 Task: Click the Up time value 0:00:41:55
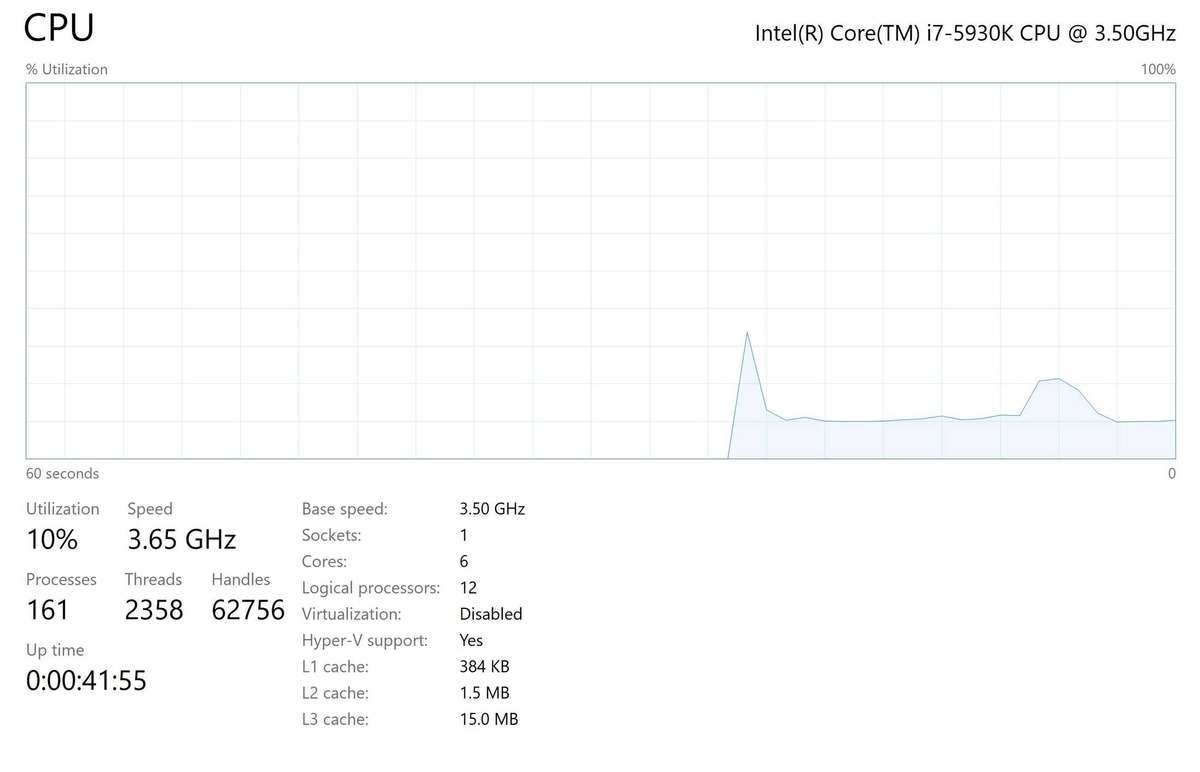(x=86, y=681)
